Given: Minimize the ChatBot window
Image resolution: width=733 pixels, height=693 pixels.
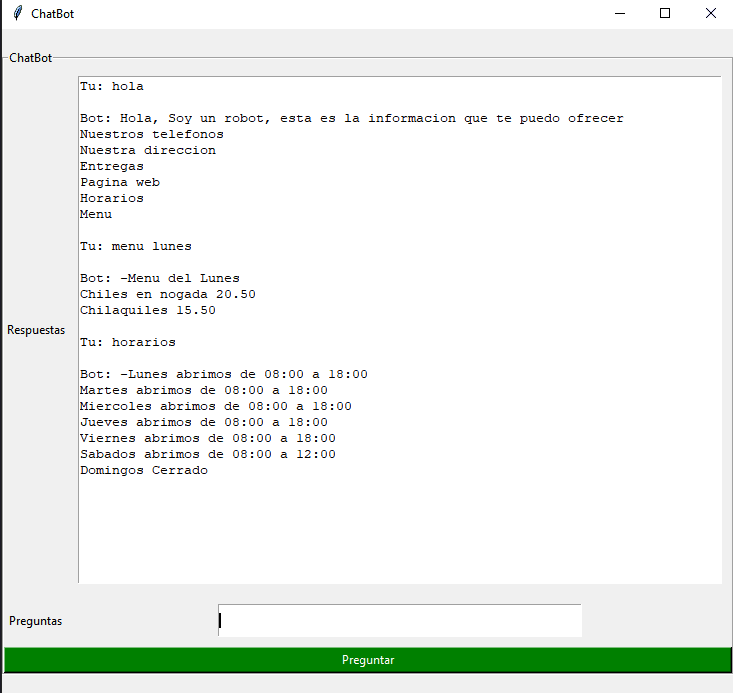Looking at the screenshot, I should point(620,14).
